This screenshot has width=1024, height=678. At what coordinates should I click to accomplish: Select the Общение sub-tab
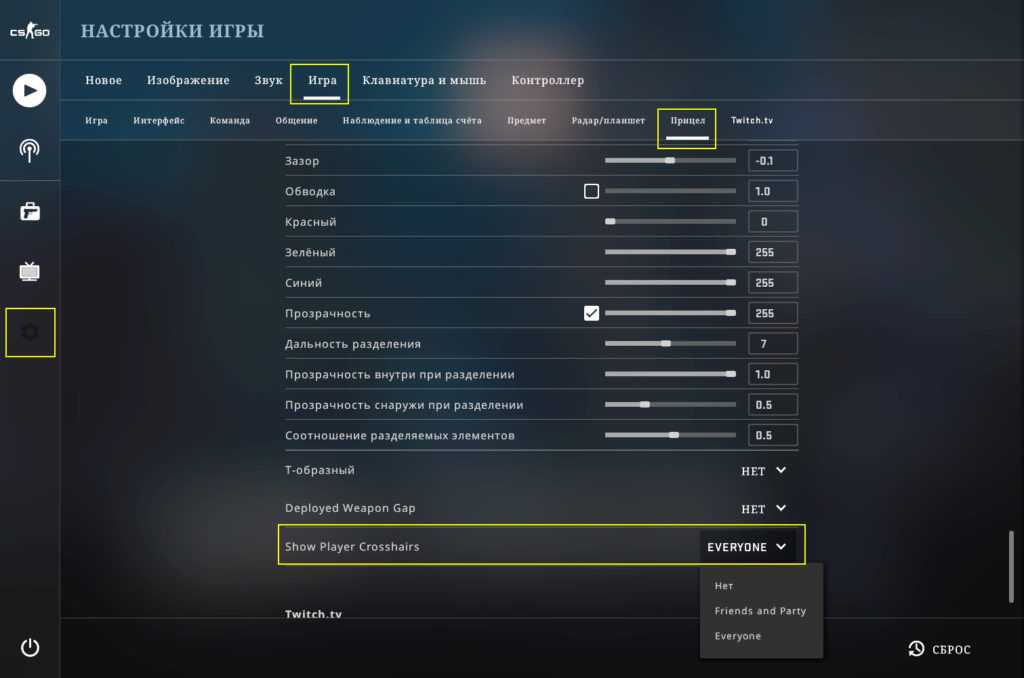pyautogui.click(x=296, y=120)
